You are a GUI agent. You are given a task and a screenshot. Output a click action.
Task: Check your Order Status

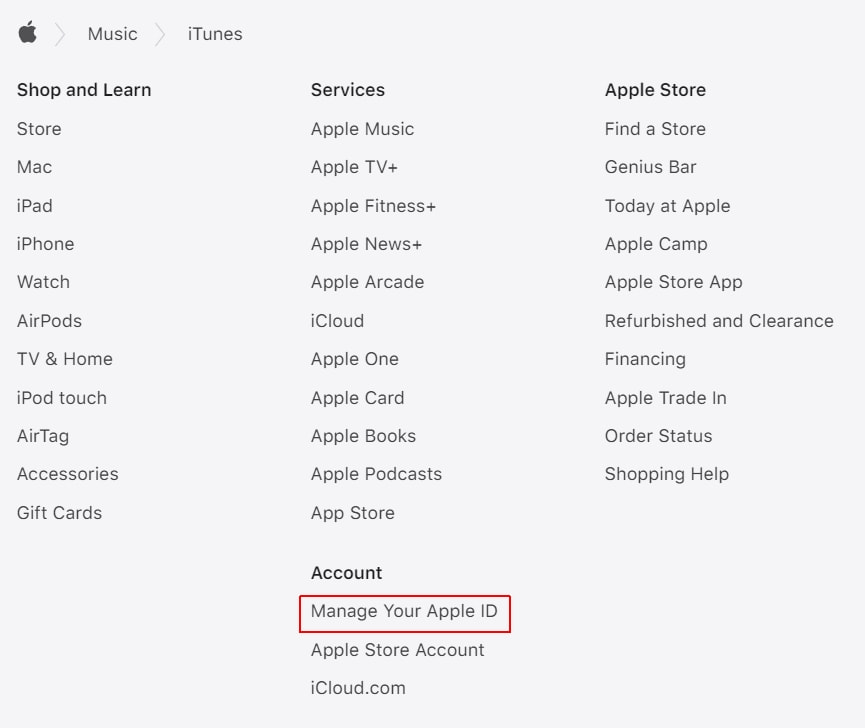(x=658, y=435)
